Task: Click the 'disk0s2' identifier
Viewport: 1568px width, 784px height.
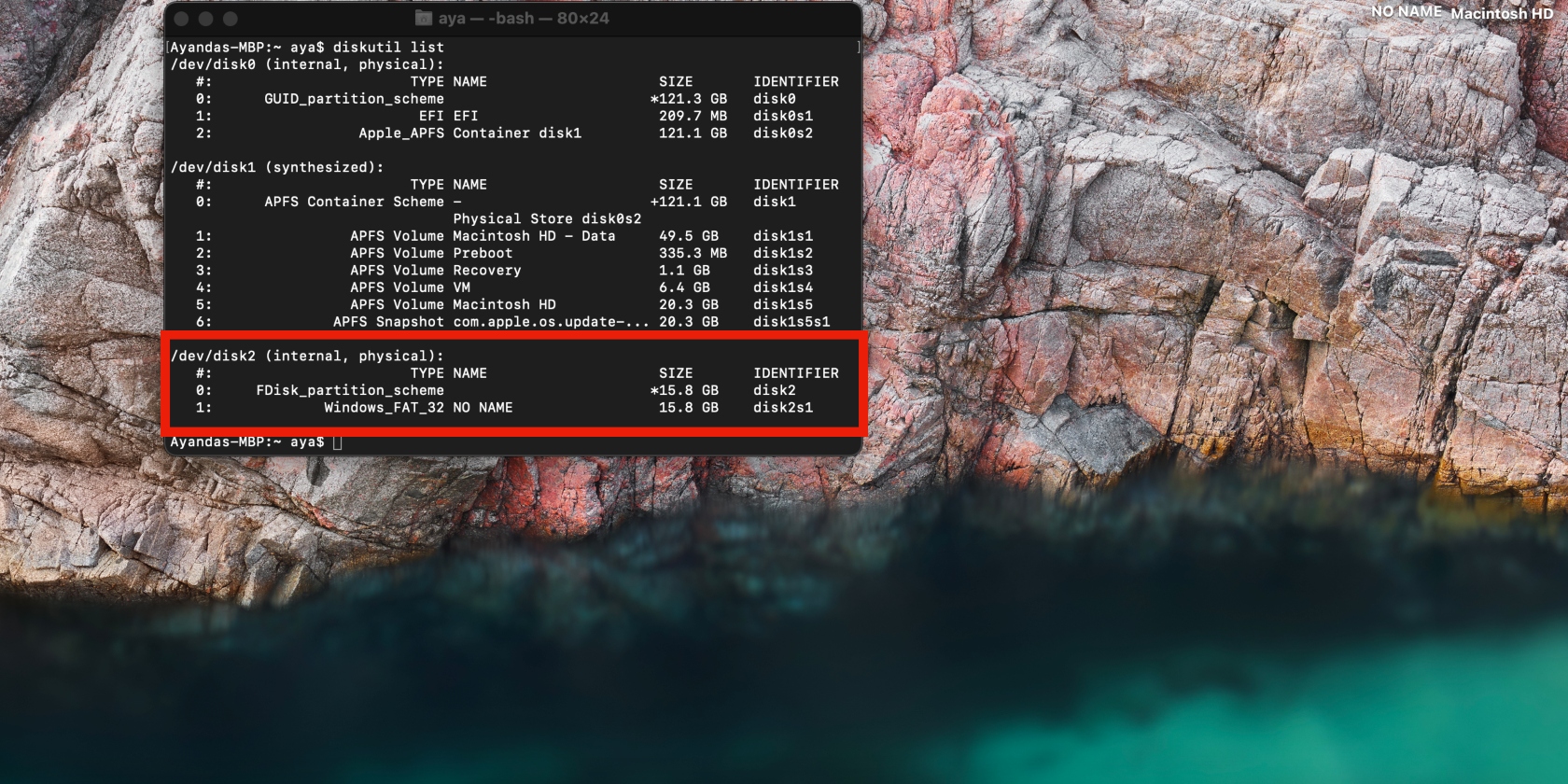Action: point(783,133)
